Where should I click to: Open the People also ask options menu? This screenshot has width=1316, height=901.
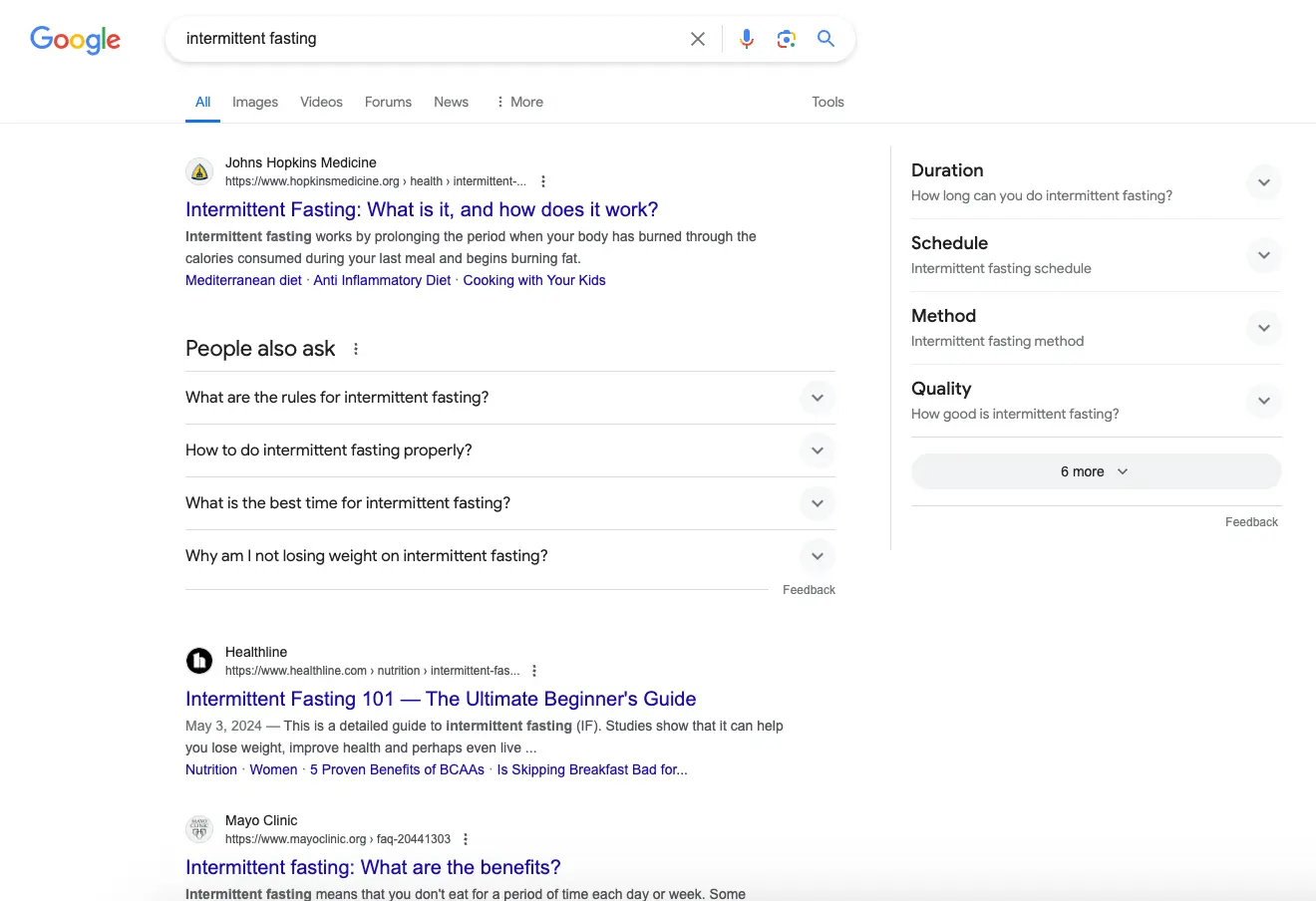[356, 349]
